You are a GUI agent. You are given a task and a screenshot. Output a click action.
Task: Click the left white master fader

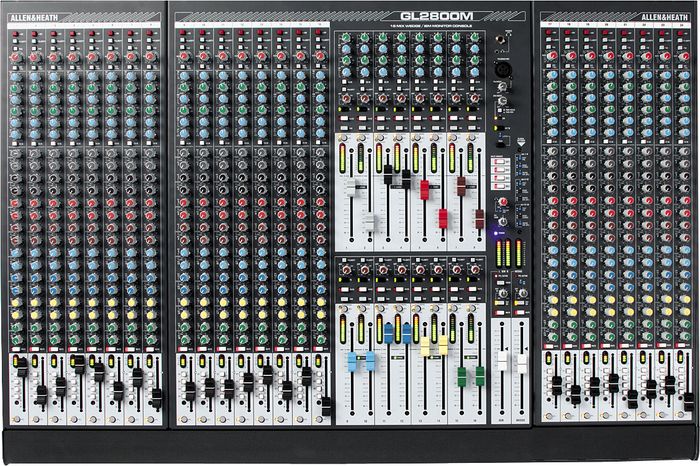pyautogui.click(x=503, y=361)
